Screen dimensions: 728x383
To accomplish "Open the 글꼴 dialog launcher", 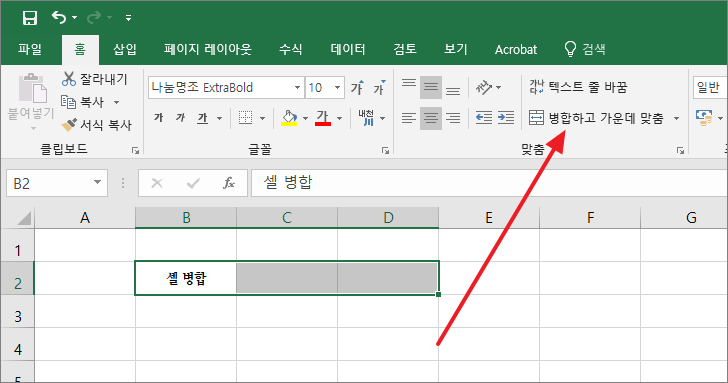I will point(385,150).
